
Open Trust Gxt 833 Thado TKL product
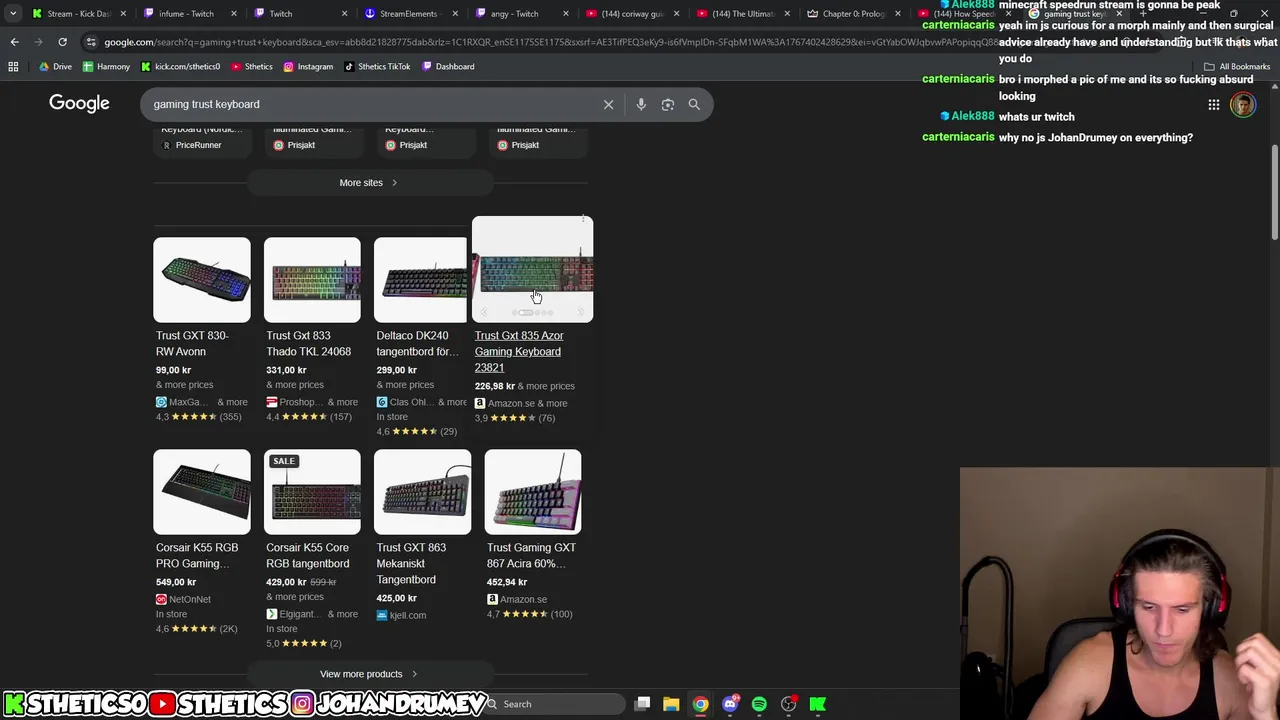[308, 343]
